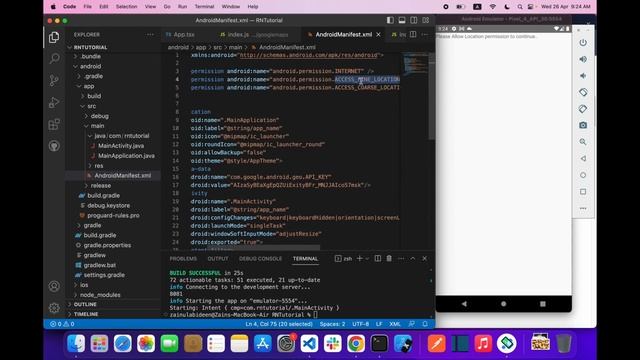Switch to OUTPUT panel tab
Screen dimensions: 640x360
click(218, 259)
